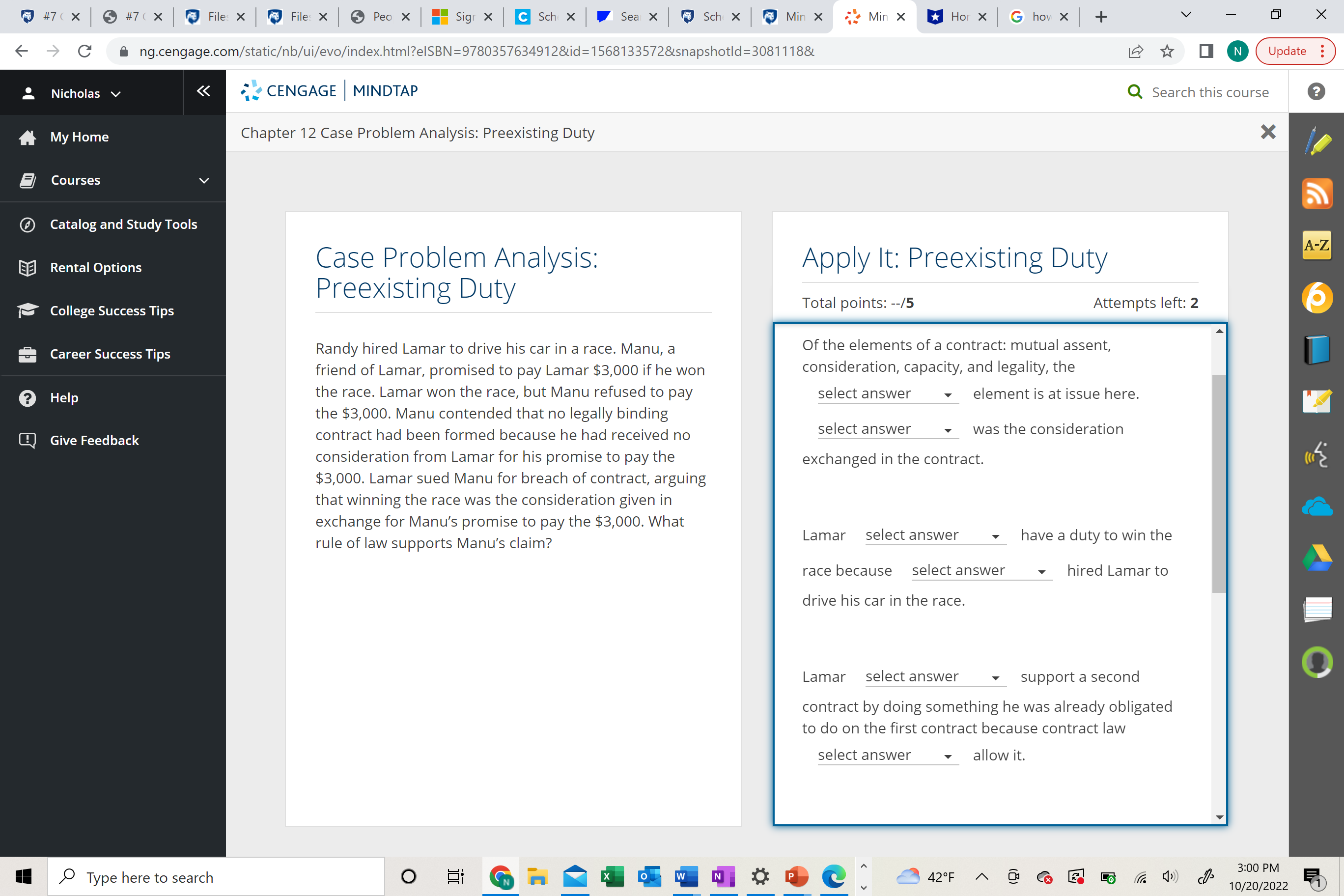Open the highlighter pencil tool in the right dock
This screenshot has width=1344, height=896.
tap(1317, 141)
